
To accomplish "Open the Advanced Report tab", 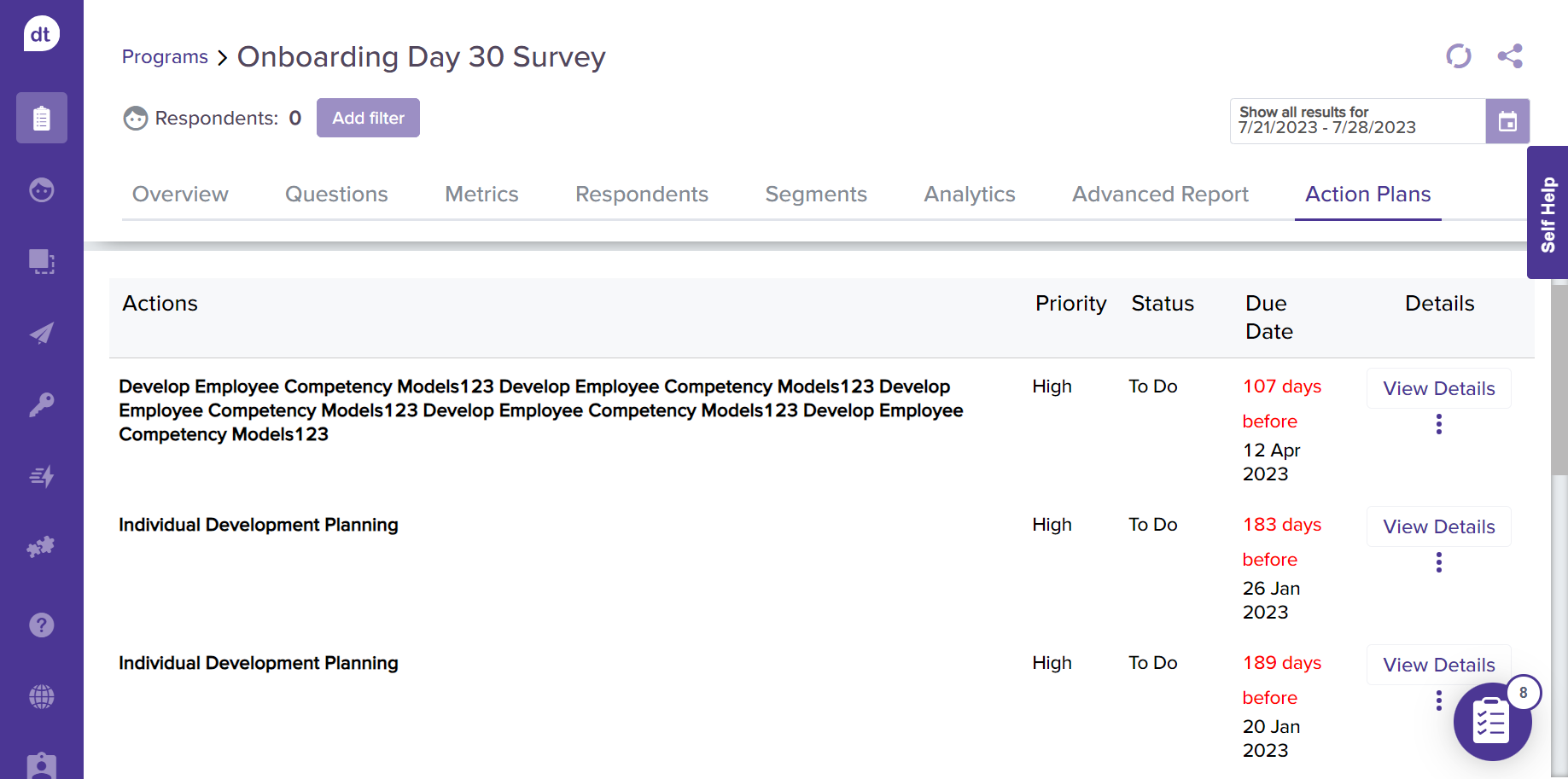I will [x=1159, y=195].
